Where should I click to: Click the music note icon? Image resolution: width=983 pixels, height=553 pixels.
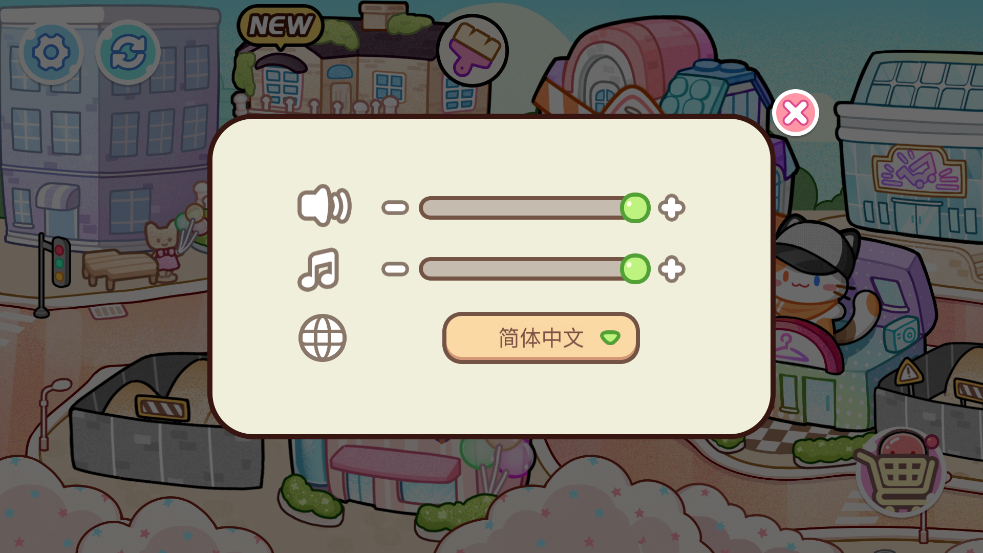point(319,270)
